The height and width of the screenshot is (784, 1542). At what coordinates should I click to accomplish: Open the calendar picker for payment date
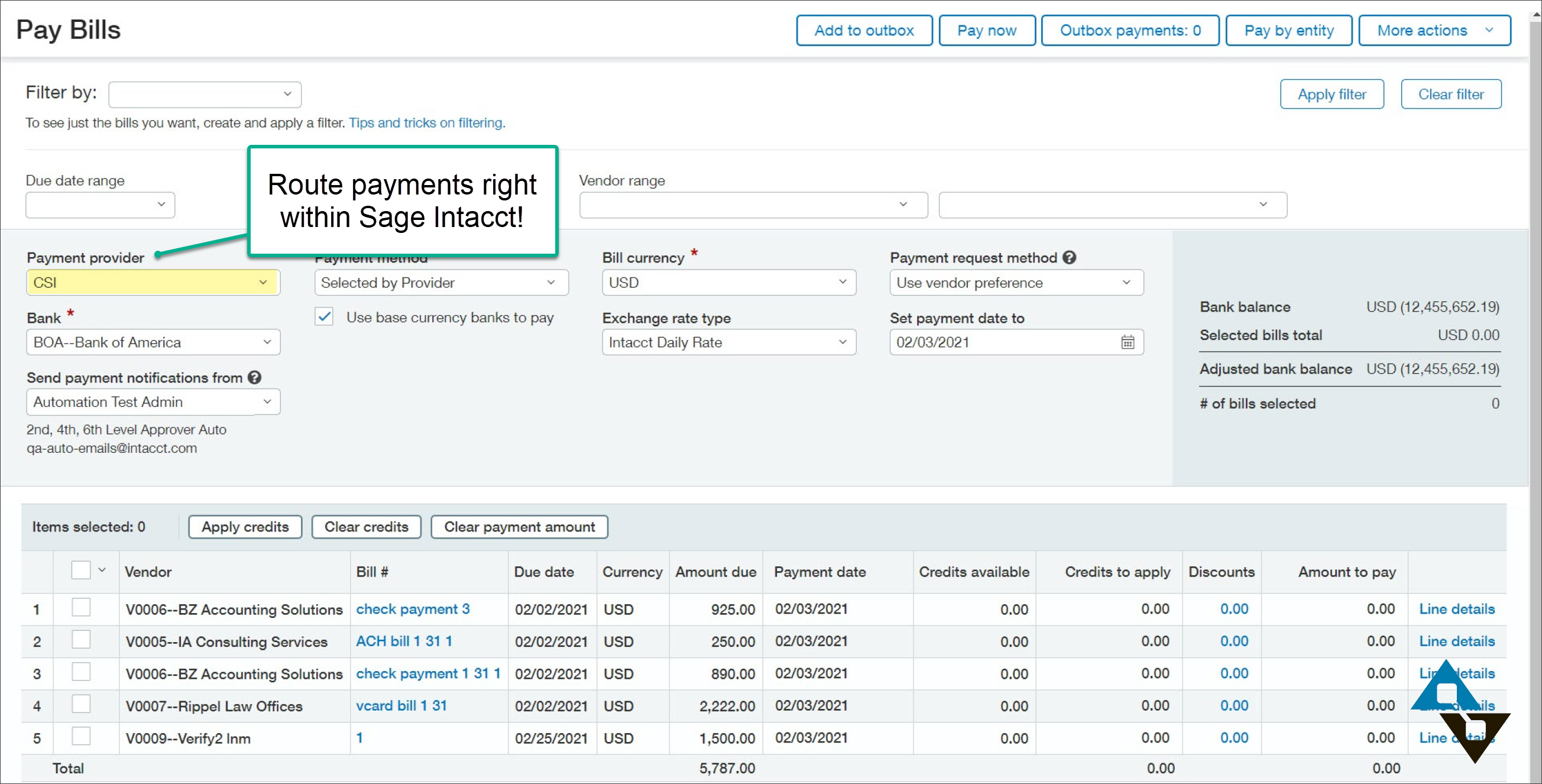click(x=1128, y=342)
